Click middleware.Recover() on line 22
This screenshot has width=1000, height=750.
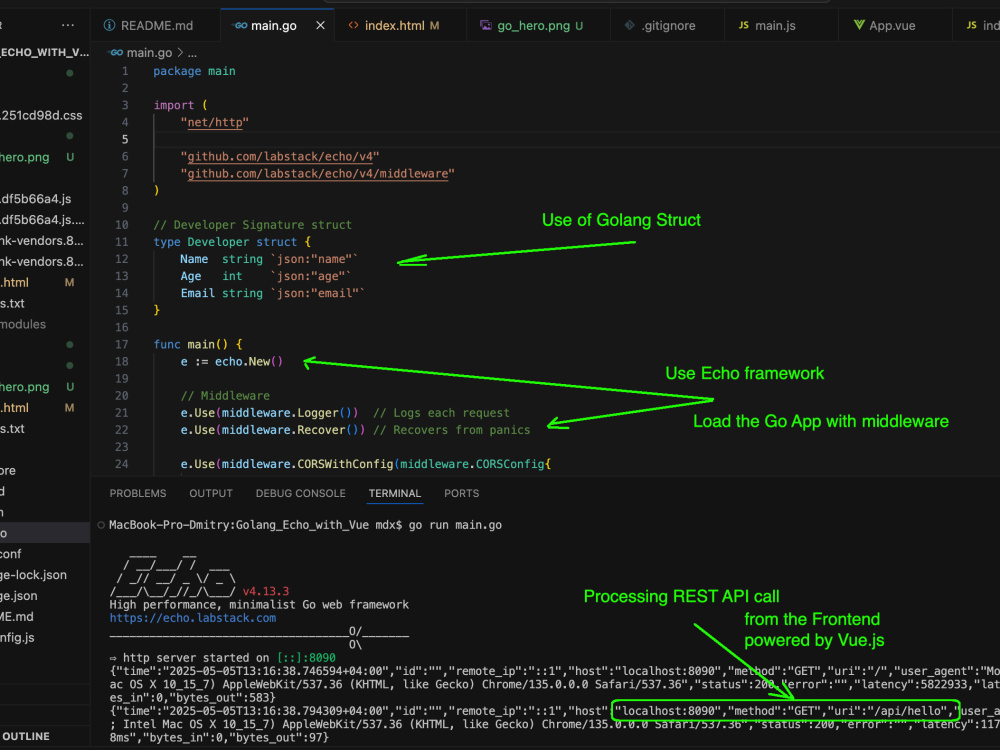293,430
